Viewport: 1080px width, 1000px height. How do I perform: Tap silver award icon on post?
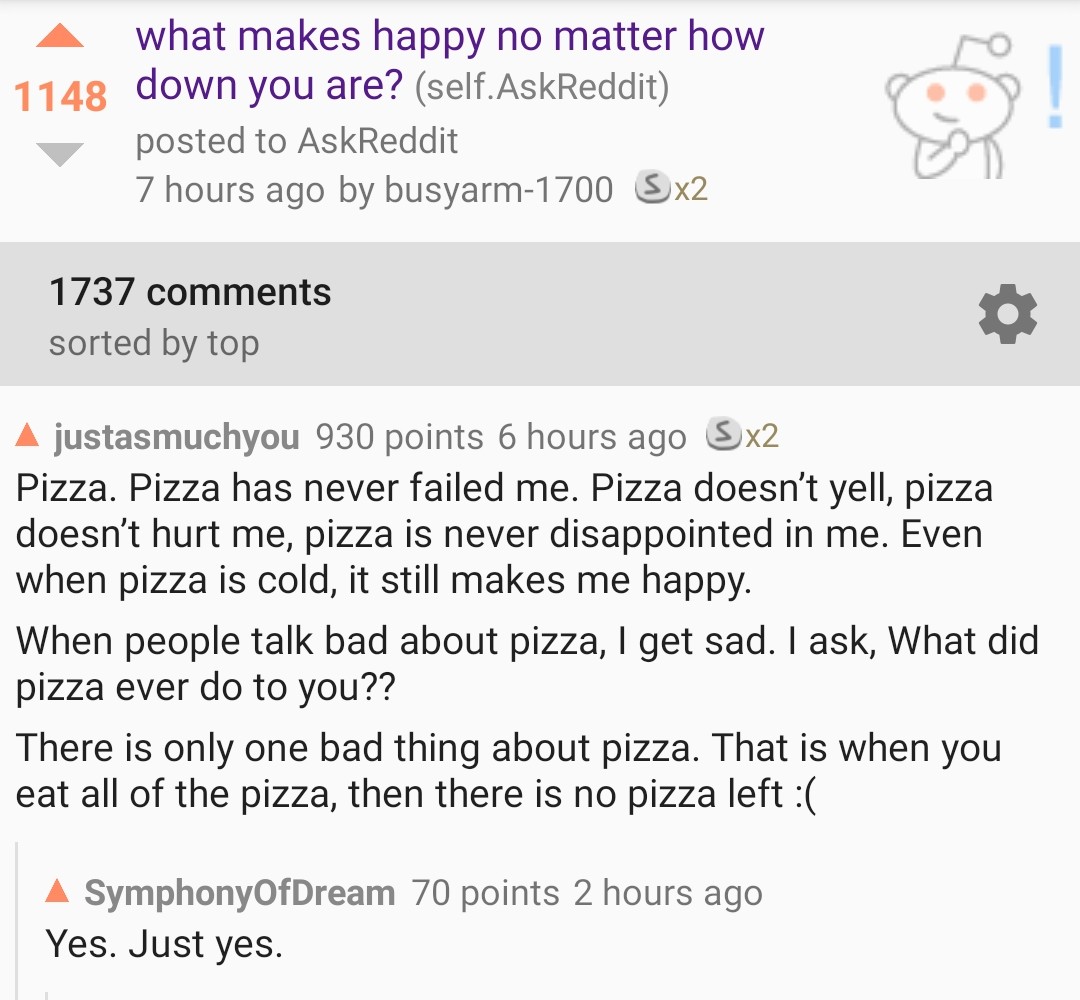click(653, 188)
